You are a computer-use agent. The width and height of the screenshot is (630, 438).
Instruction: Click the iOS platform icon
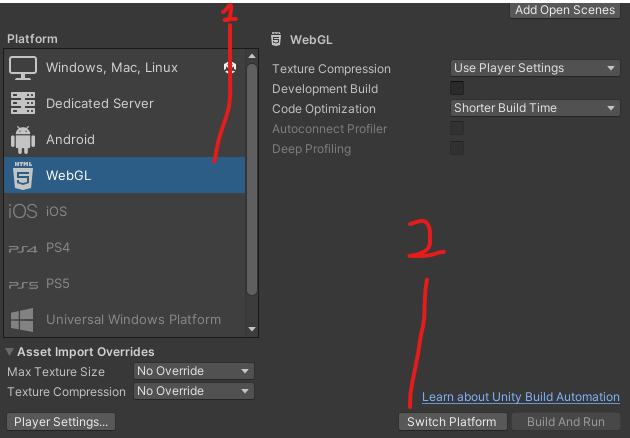(x=22, y=212)
